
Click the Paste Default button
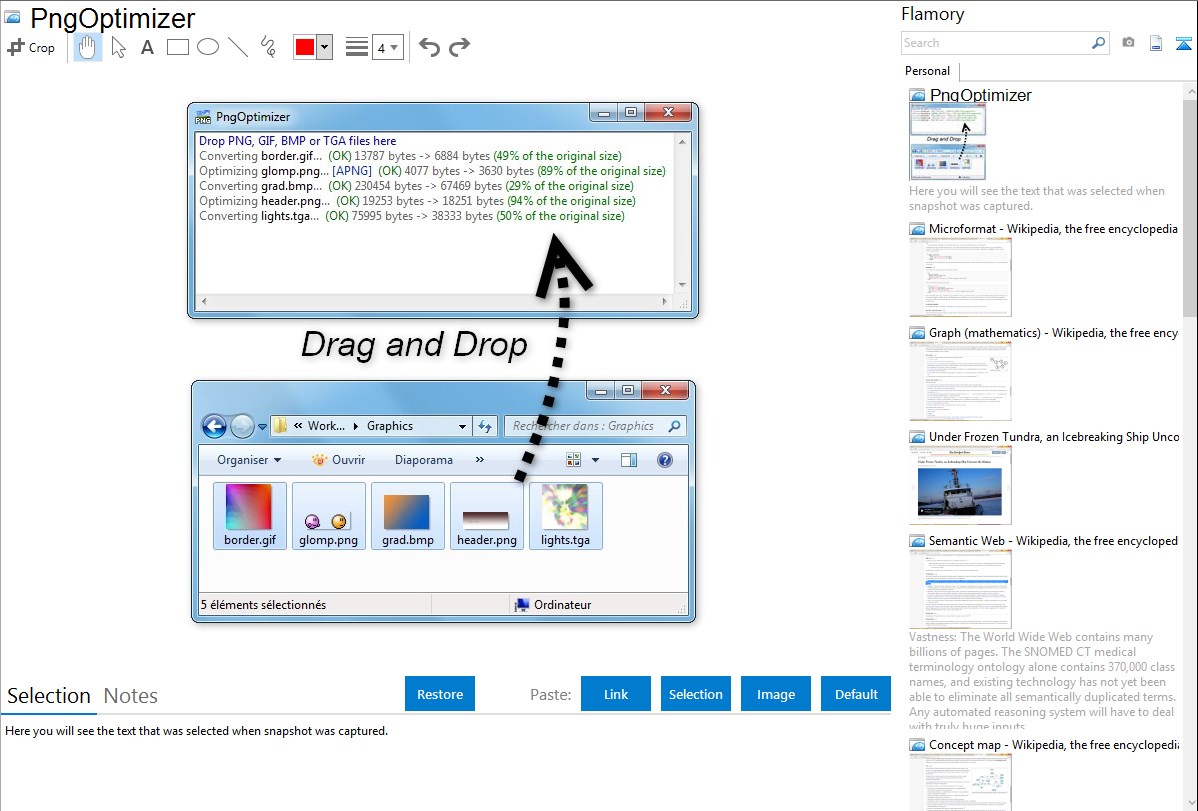856,694
